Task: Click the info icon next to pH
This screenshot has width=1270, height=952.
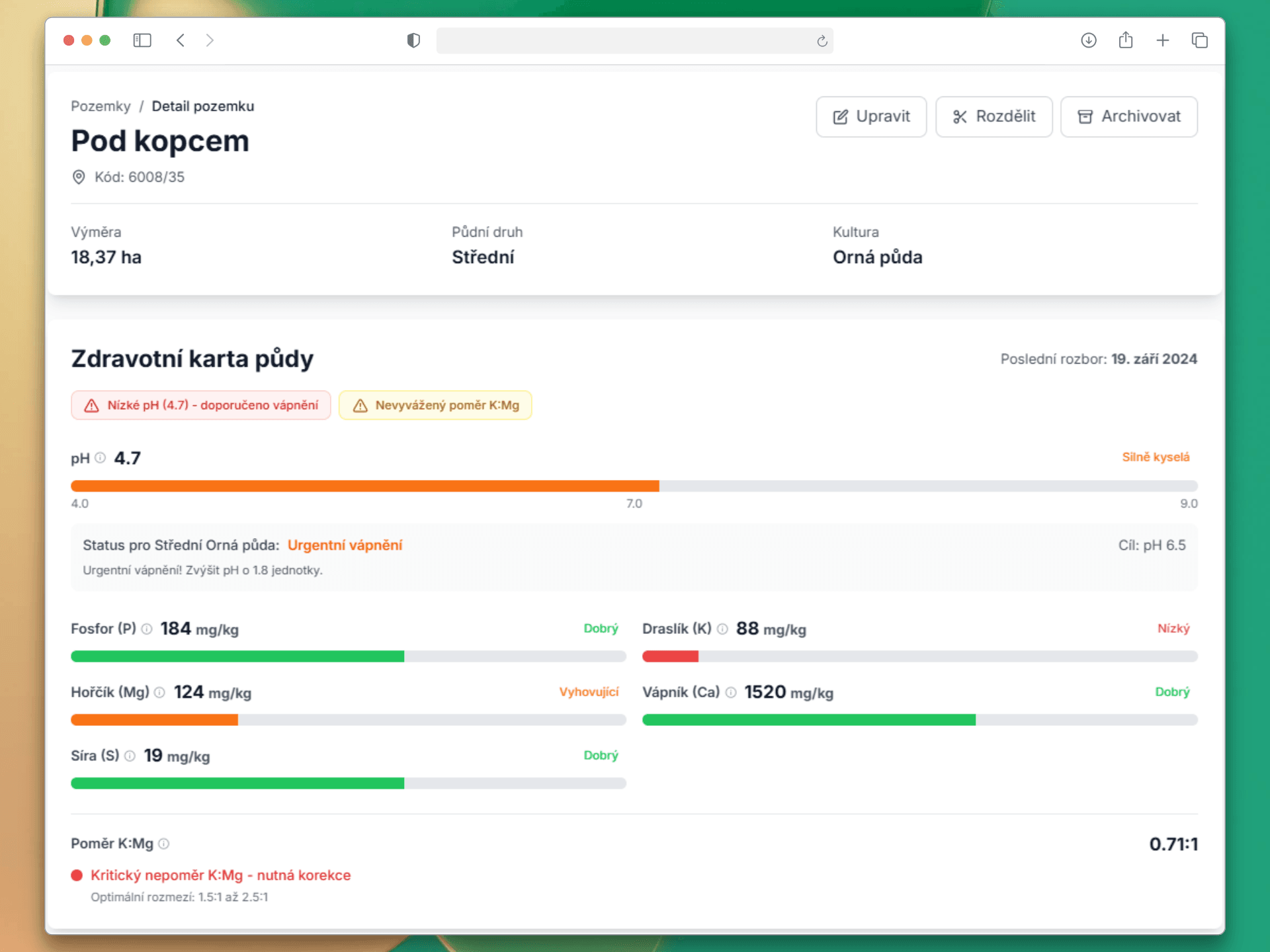Action: [100, 457]
